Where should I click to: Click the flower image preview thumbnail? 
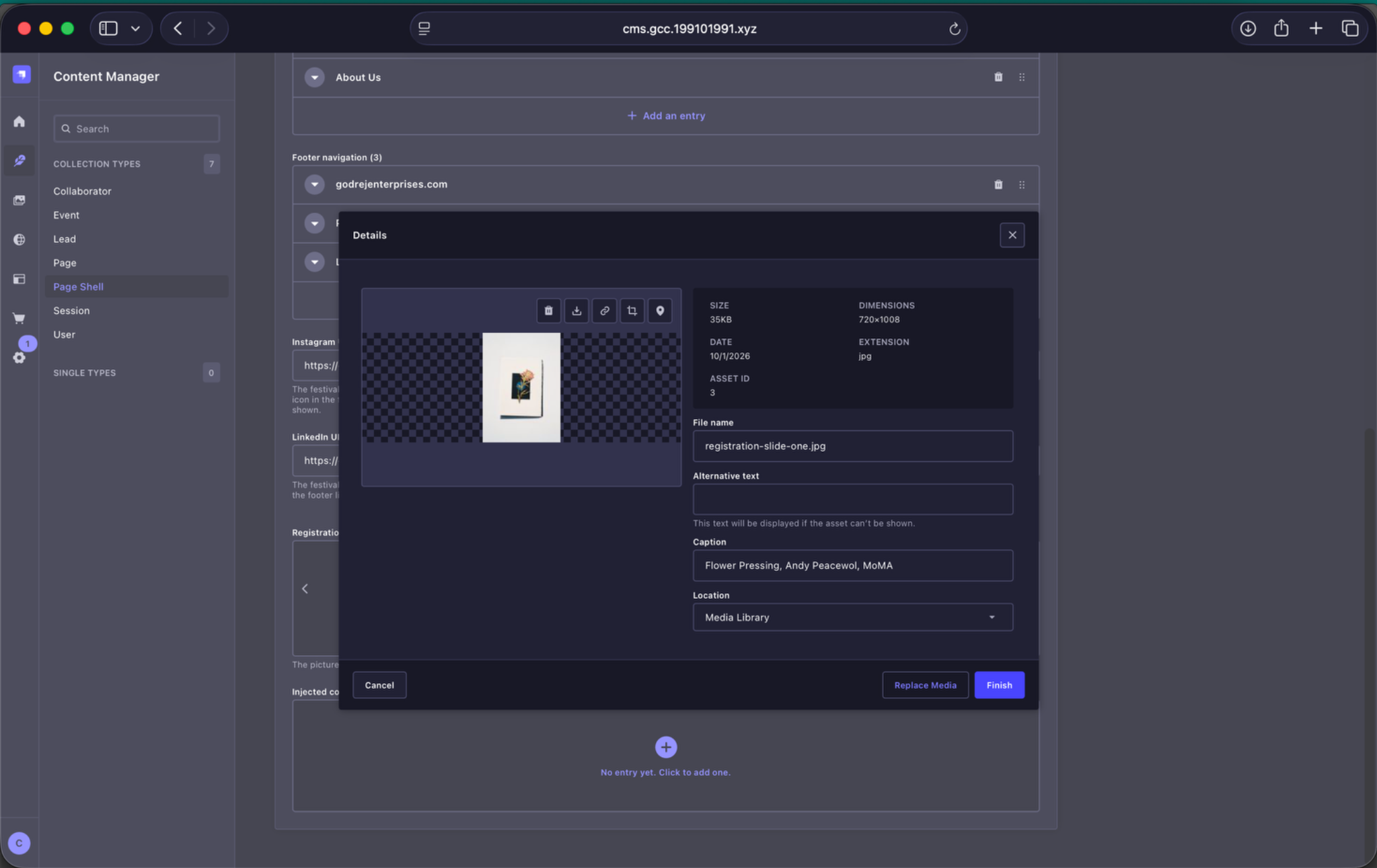521,387
